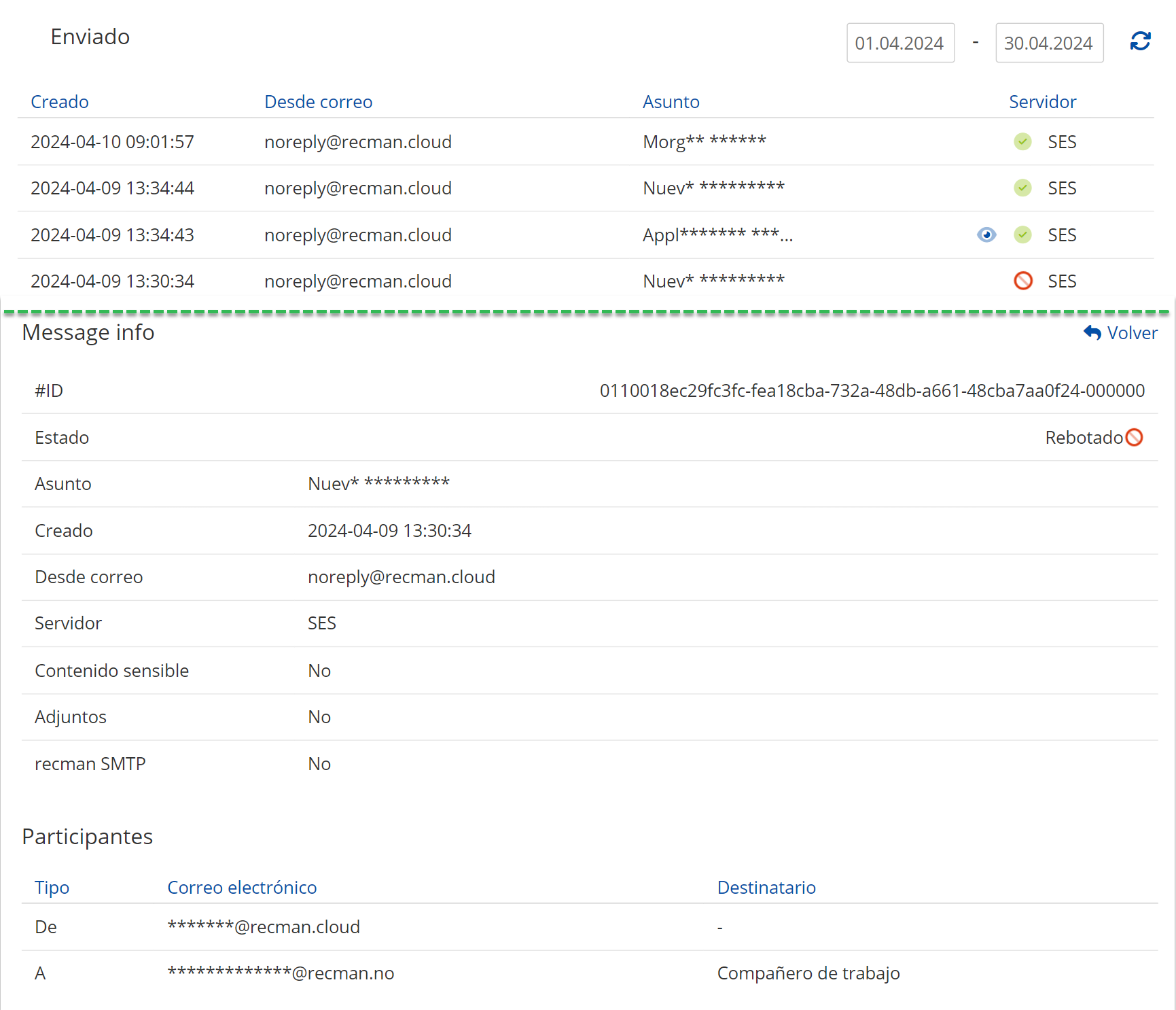
Task: Click the eye opened icon on Appl row
Action: [x=986, y=234]
